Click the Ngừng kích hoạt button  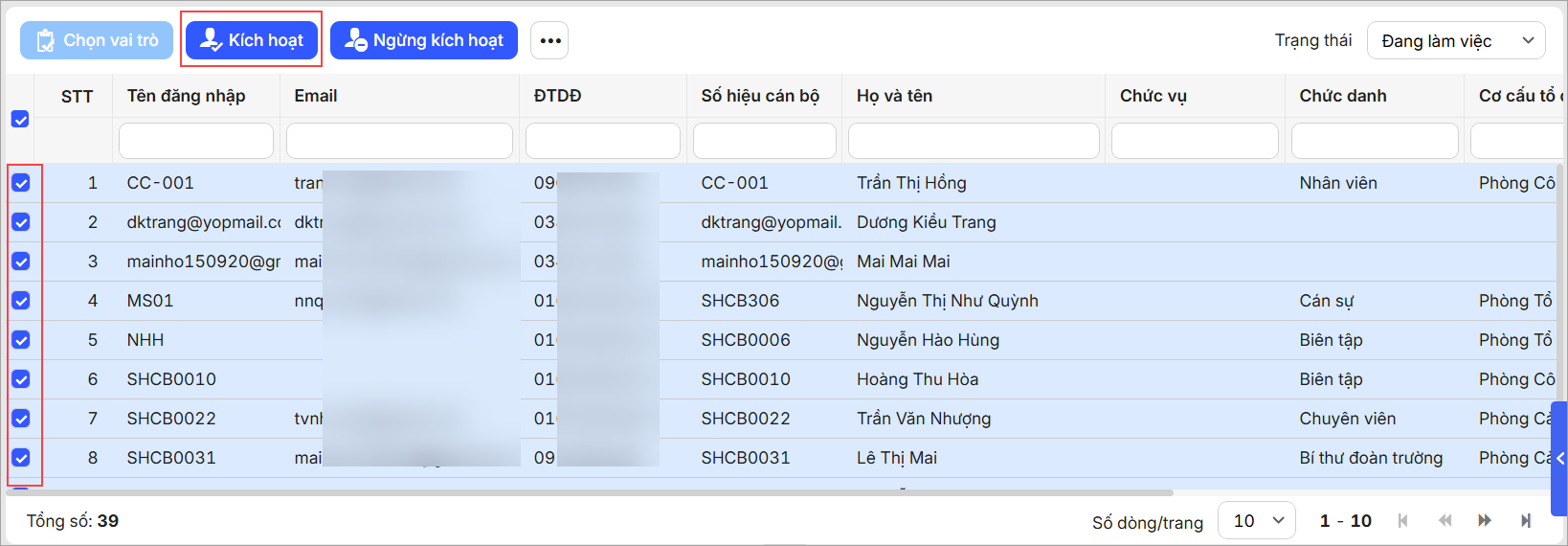click(424, 40)
